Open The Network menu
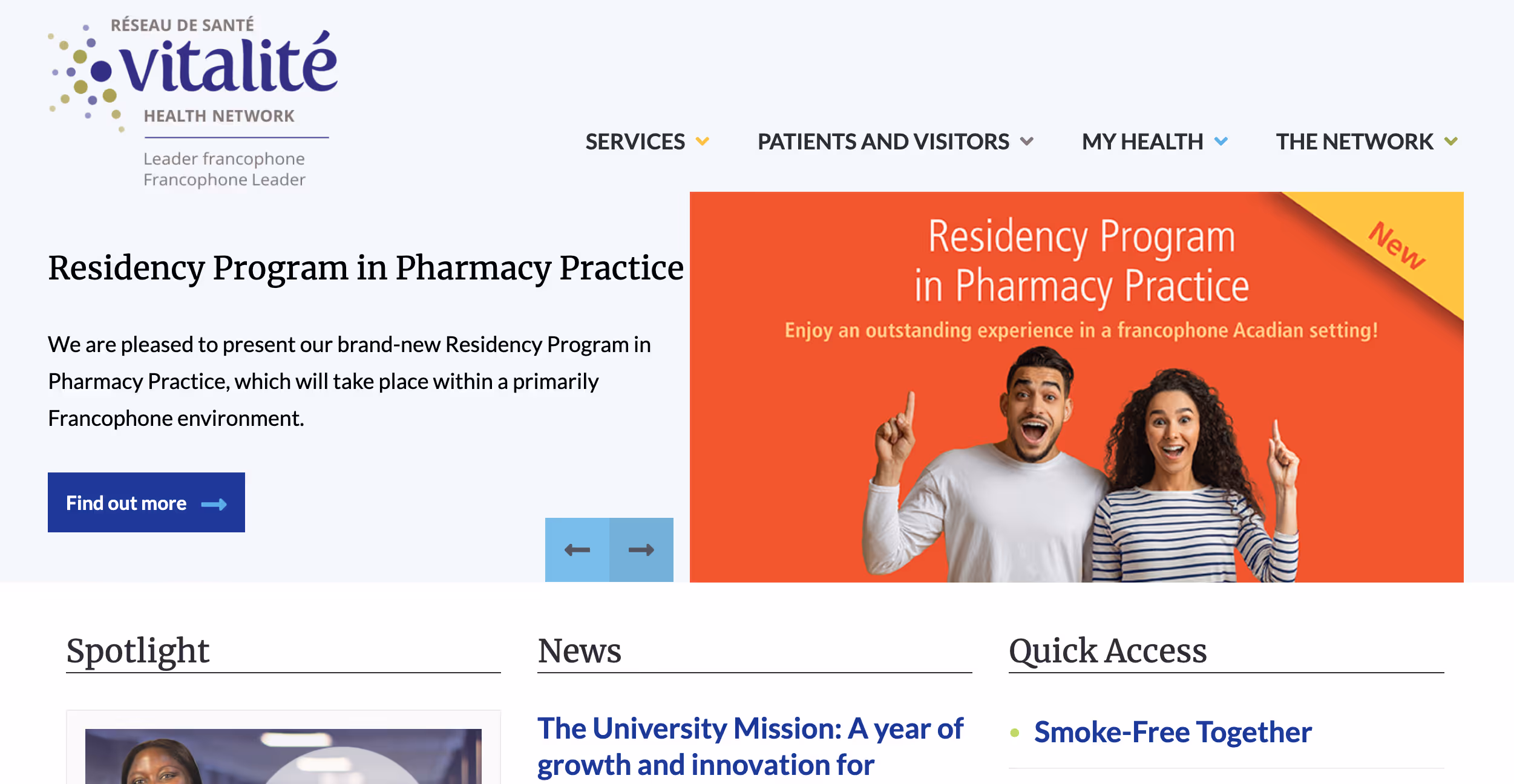The image size is (1514, 784). (1354, 142)
